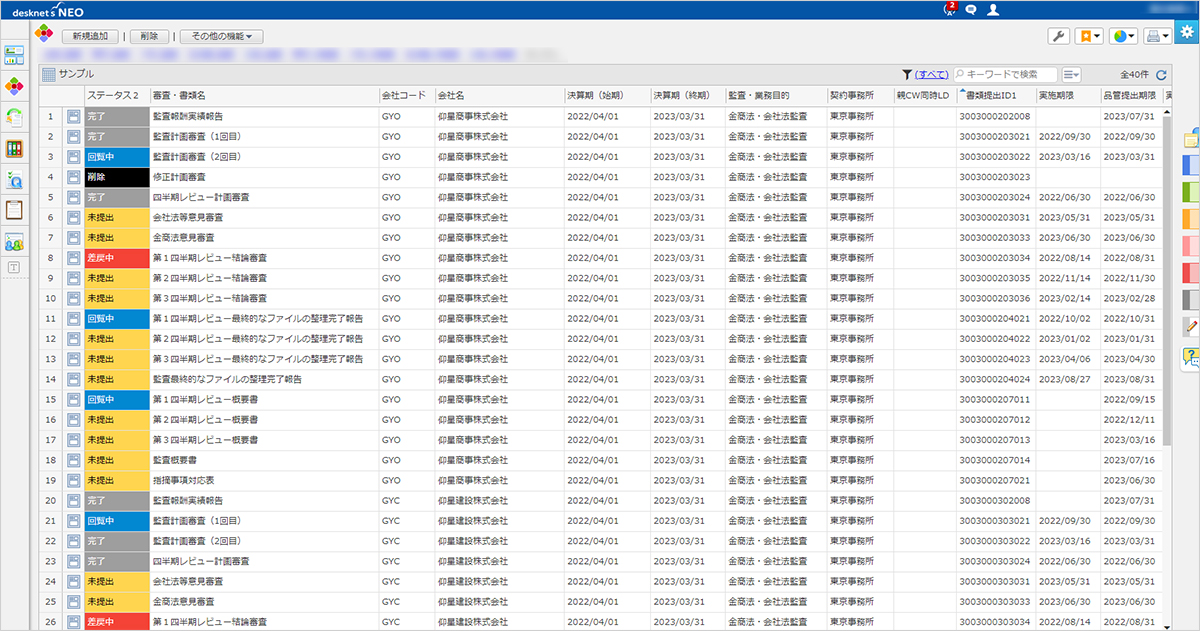Open the binder folders app in sidebar

[15, 148]
